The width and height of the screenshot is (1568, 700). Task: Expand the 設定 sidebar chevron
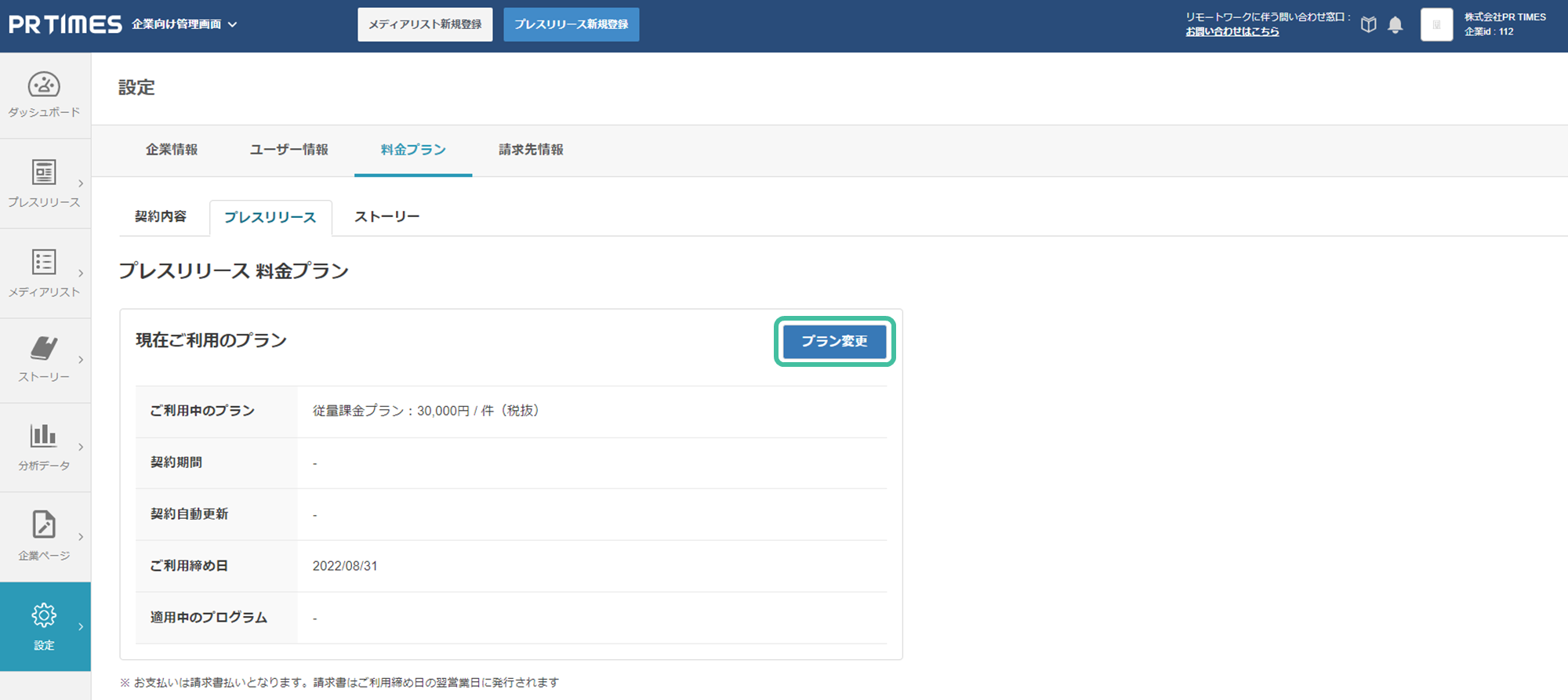tap(81, 626)
